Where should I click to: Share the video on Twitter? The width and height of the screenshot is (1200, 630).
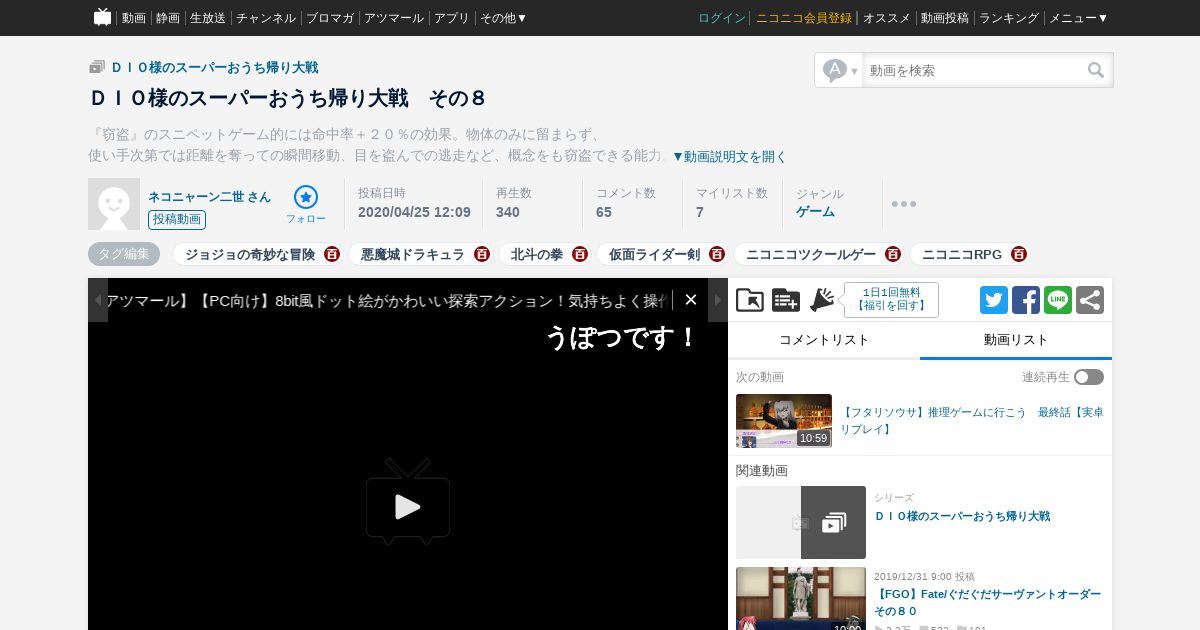[994, 300]
